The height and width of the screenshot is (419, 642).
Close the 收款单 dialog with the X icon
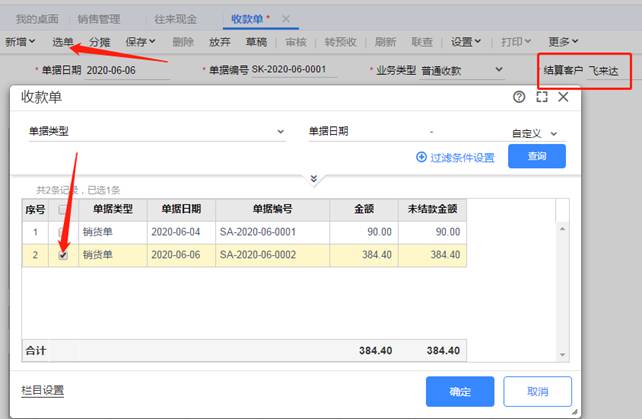[x=564, y=97]
